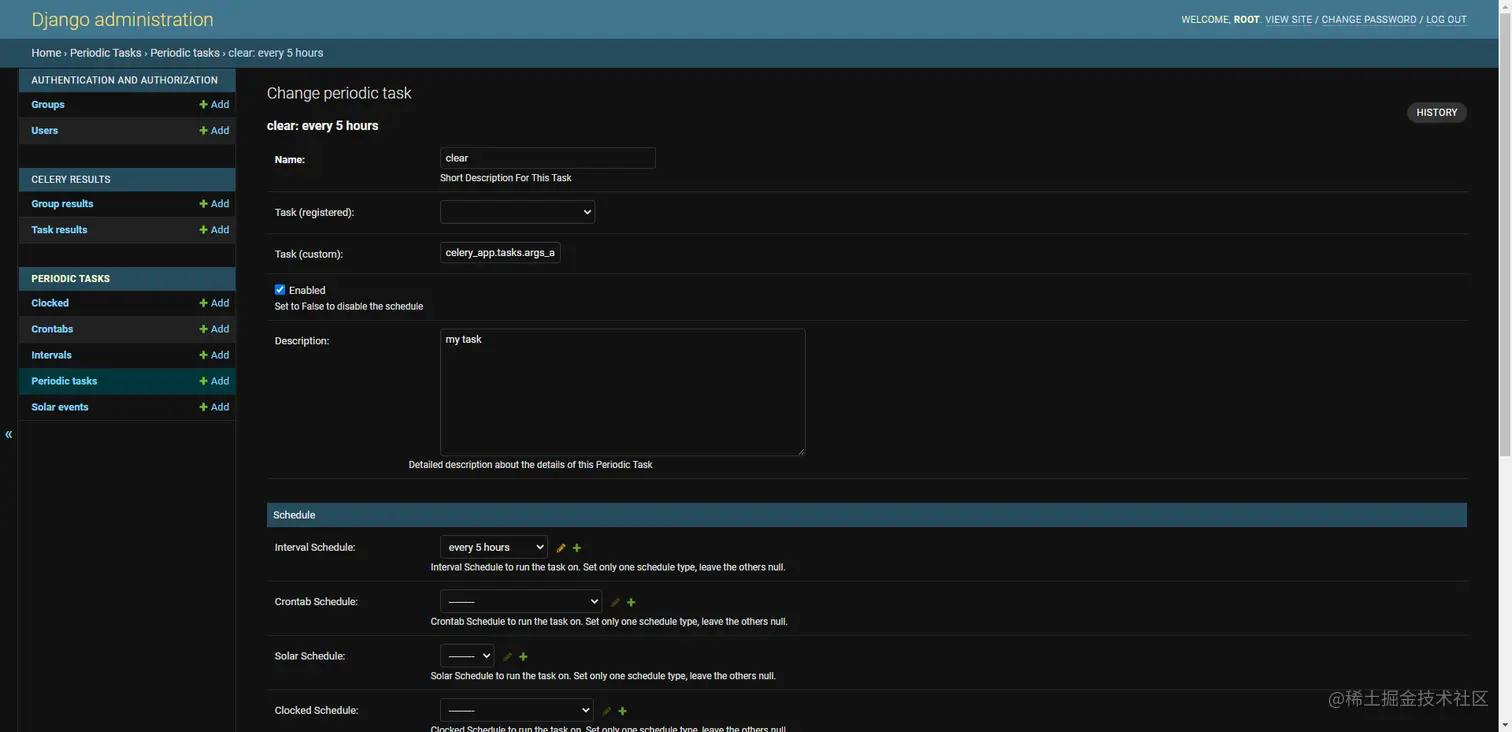This screenshot has width=1512, height=732.
Task: Click the edit pencil beside Clocked Schedule
Action: [606, 711]
